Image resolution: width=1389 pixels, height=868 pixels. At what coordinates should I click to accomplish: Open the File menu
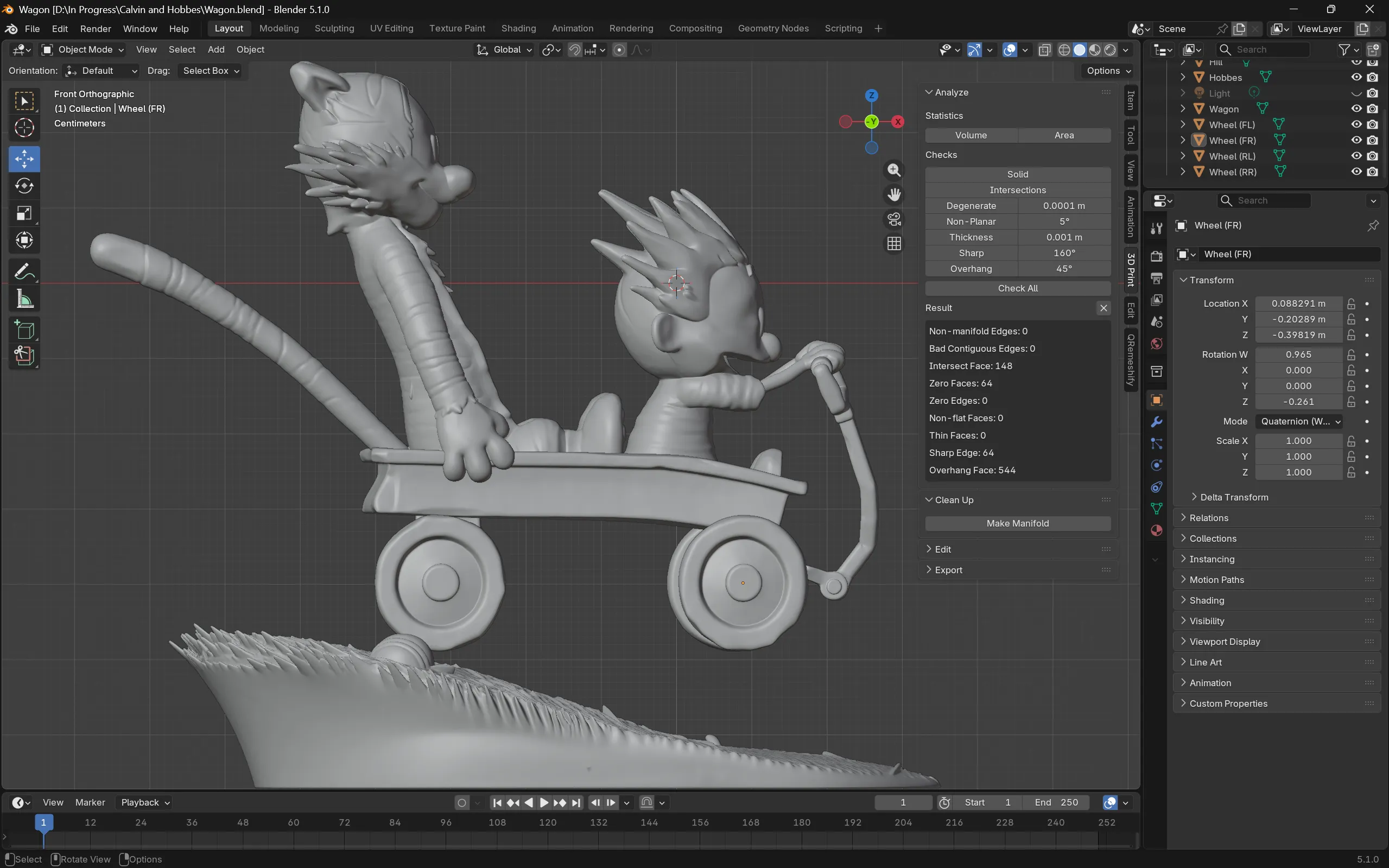pos(32,29)
